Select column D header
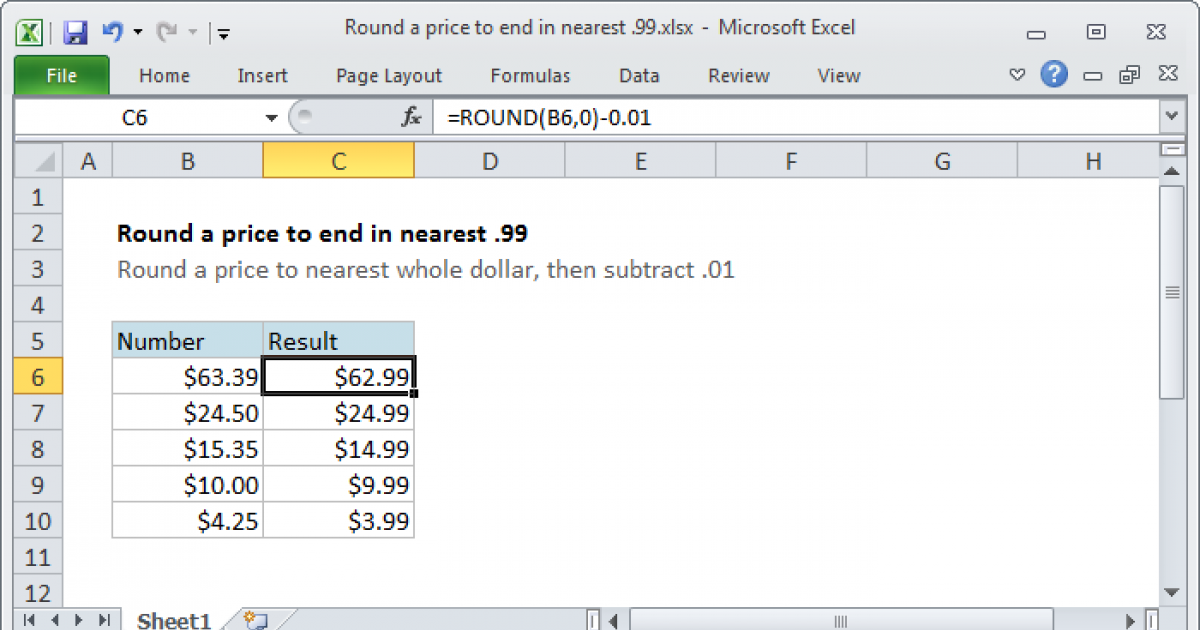This screenshot has width=1200, height=630. tap(490, 161)
